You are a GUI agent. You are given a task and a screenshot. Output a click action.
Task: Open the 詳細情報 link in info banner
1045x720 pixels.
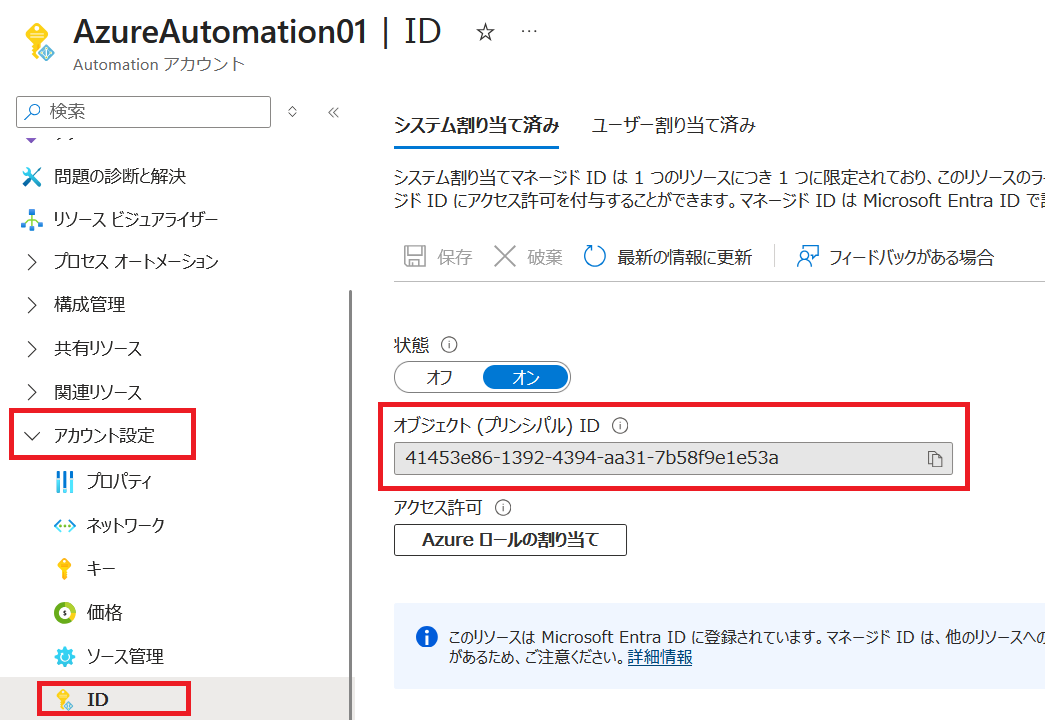click(x=660, y=657)
